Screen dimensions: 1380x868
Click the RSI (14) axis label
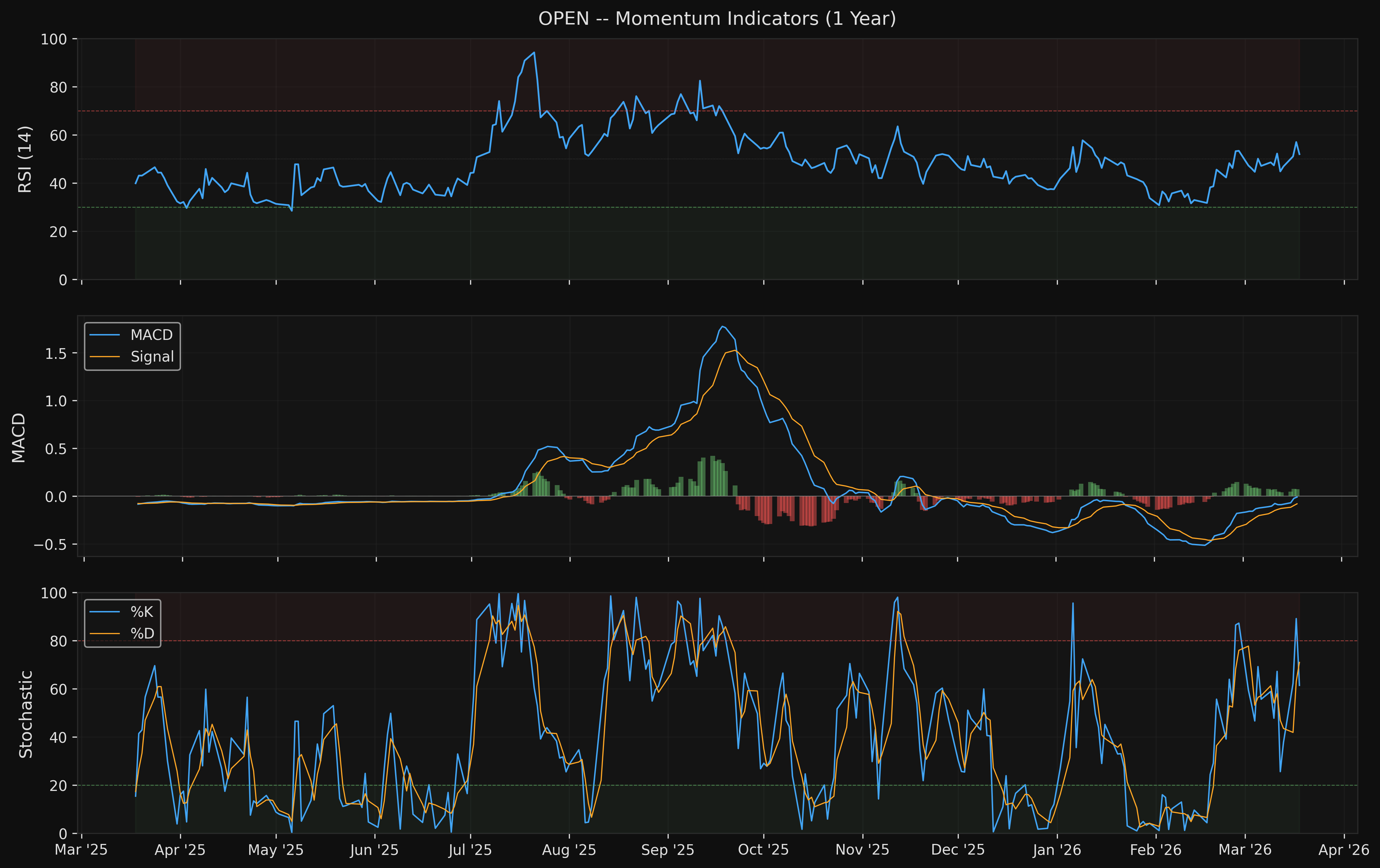point(25,159)
